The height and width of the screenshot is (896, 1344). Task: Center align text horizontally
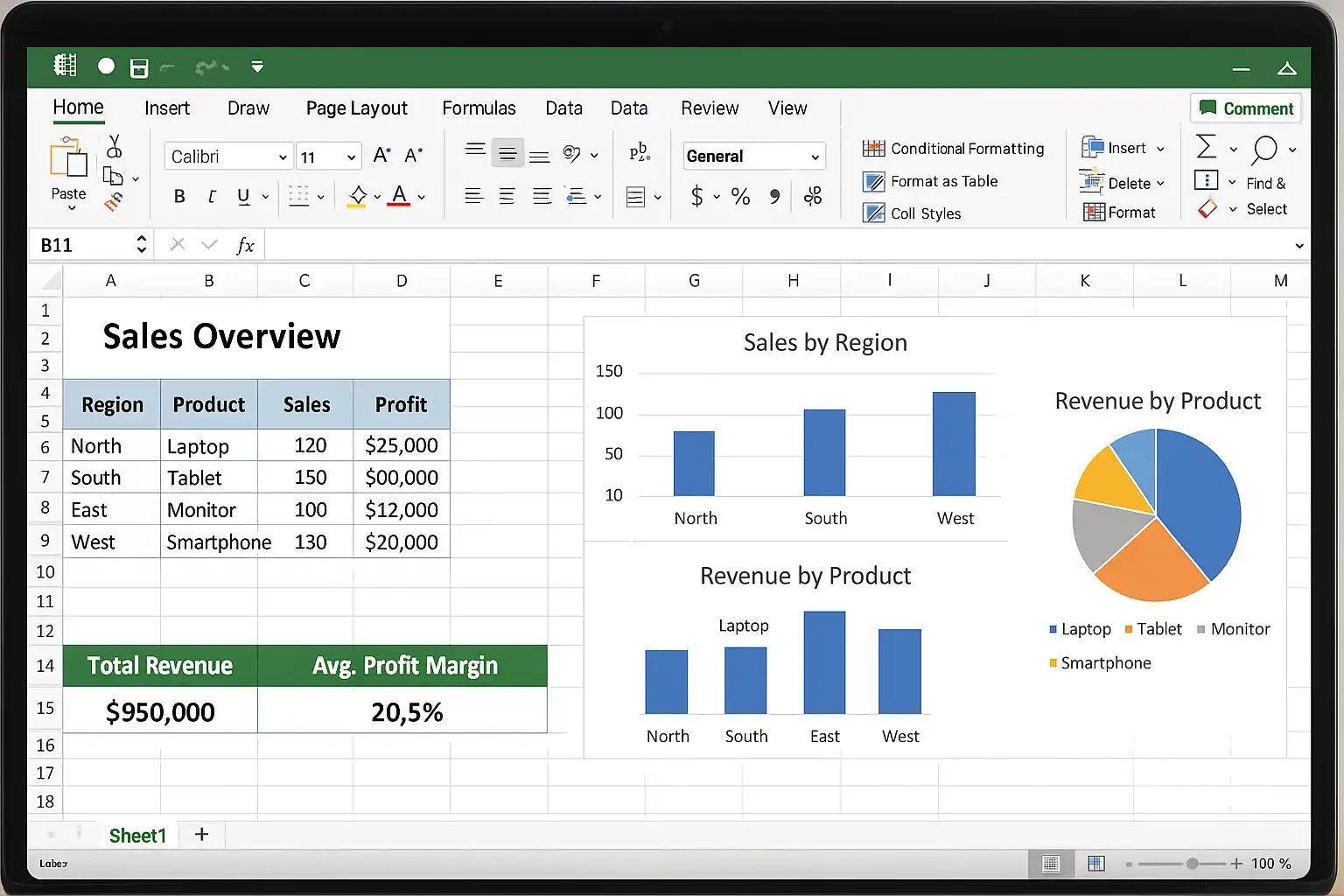coord(507,197)
